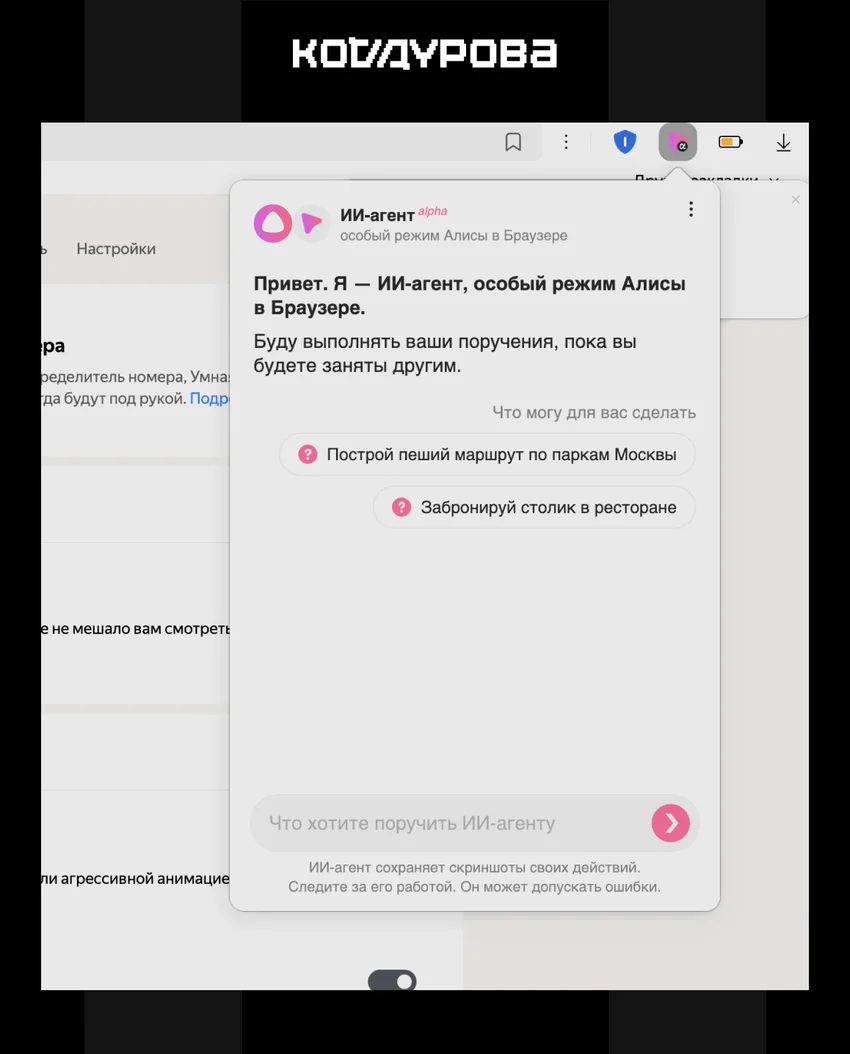
Task: Flip the dark toggle switch at the bottom
Action: click(392, 980)
